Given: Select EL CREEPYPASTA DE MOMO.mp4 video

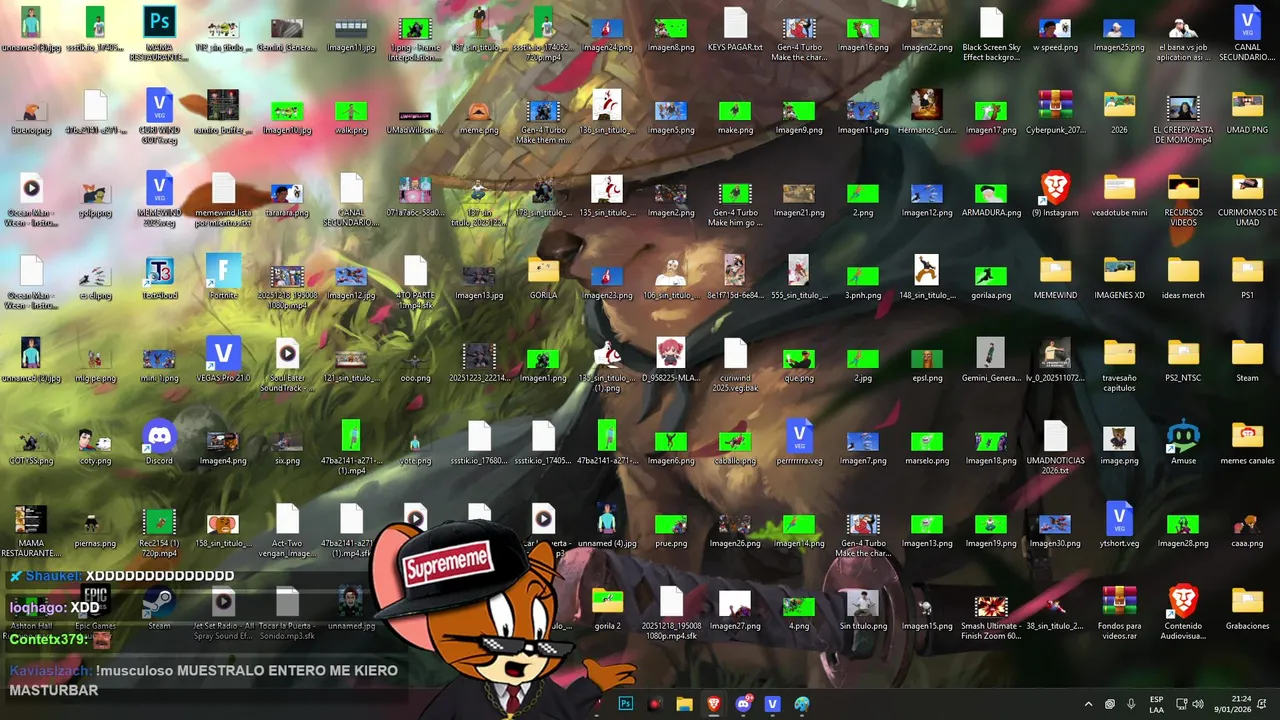Looking at the screenshot, I should tap(1183, 116).
